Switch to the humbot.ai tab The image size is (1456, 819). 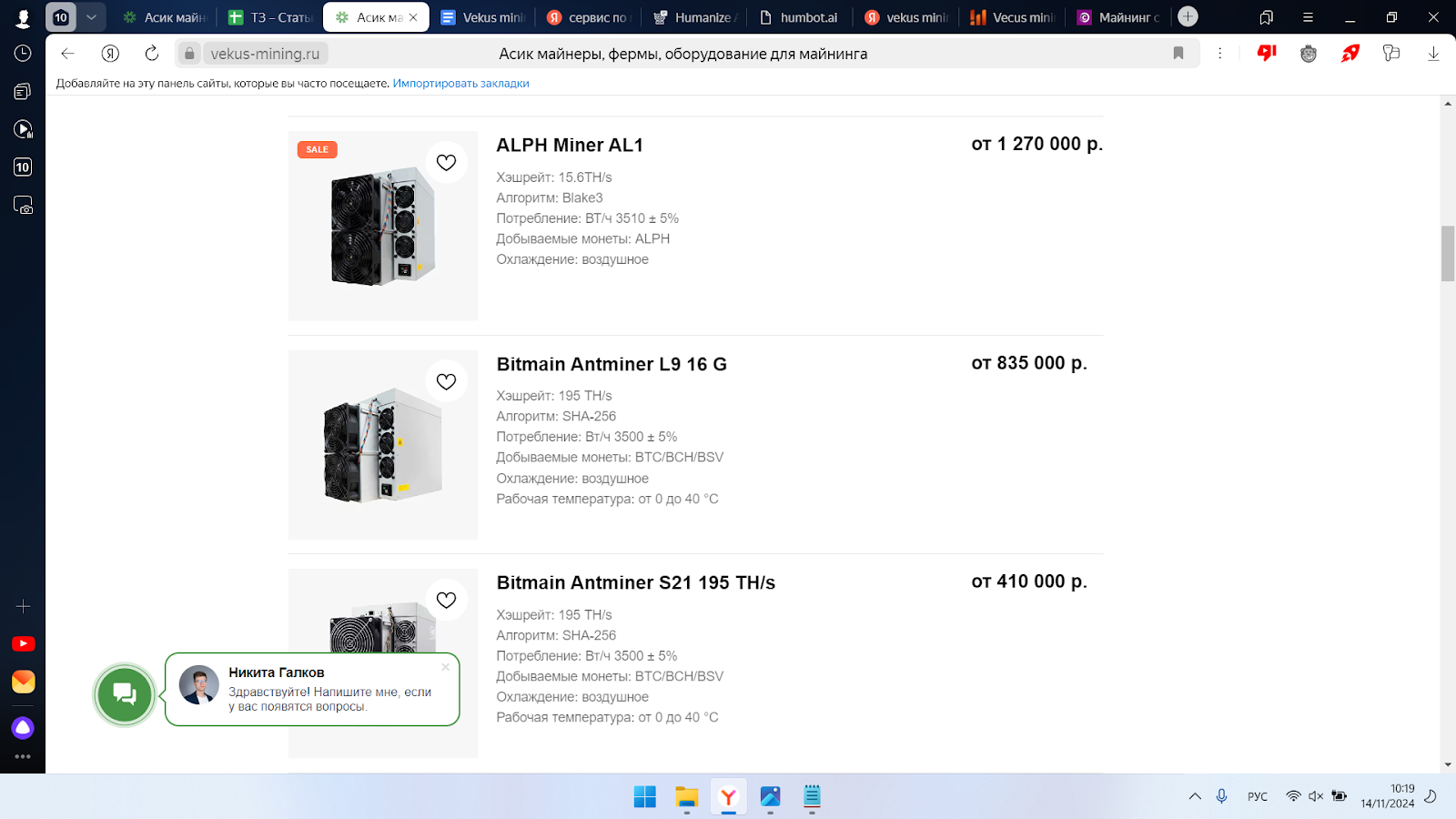pos(801,17)
